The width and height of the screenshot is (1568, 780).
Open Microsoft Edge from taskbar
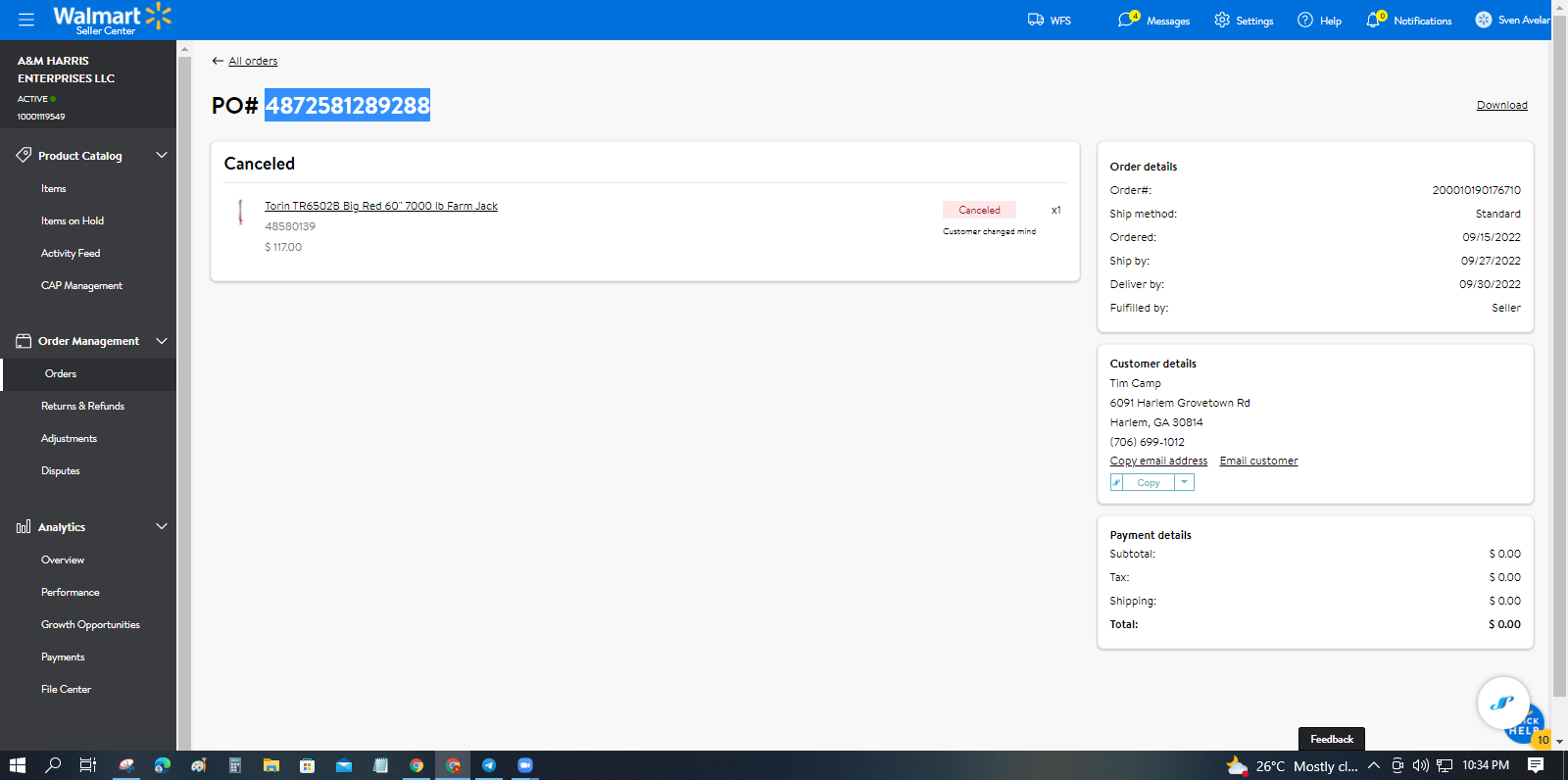pos(163,765)
